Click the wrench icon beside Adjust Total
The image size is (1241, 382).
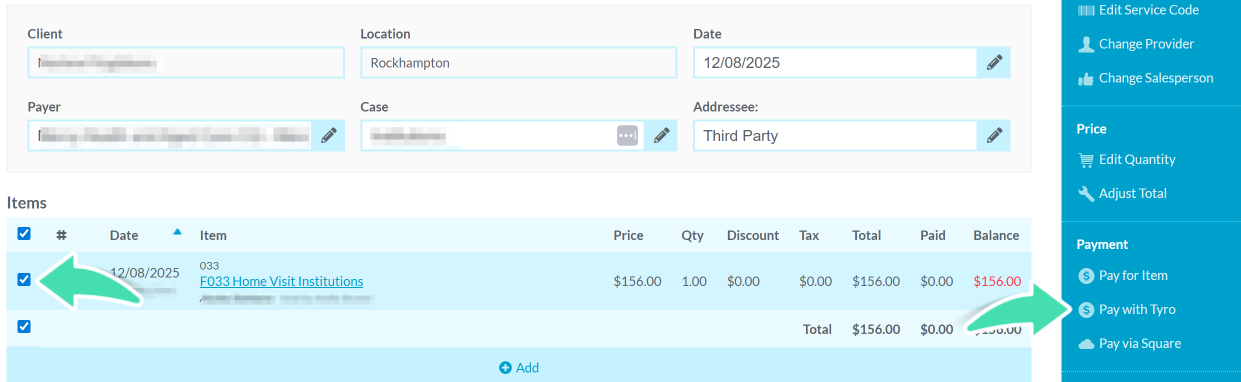pyautogui.click(x=1085, y=194)
